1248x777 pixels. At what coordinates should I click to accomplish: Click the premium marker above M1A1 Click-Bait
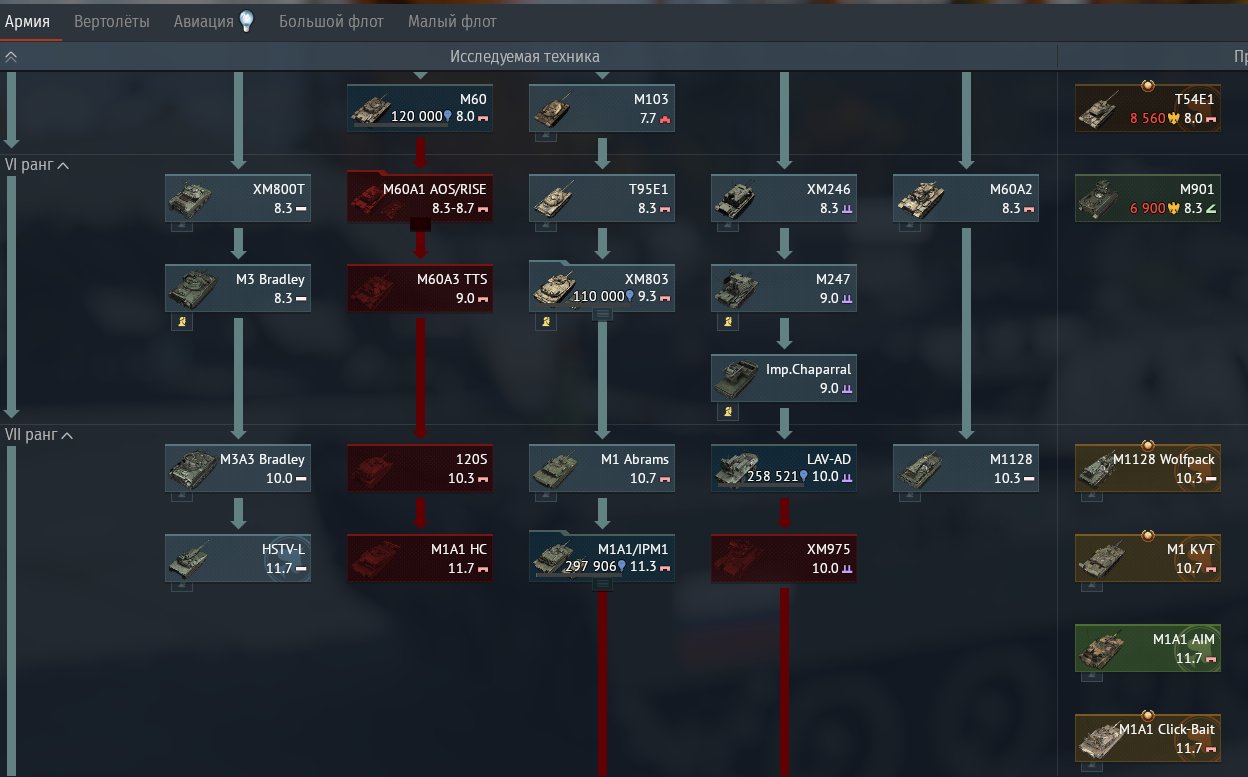(1148, 714)
